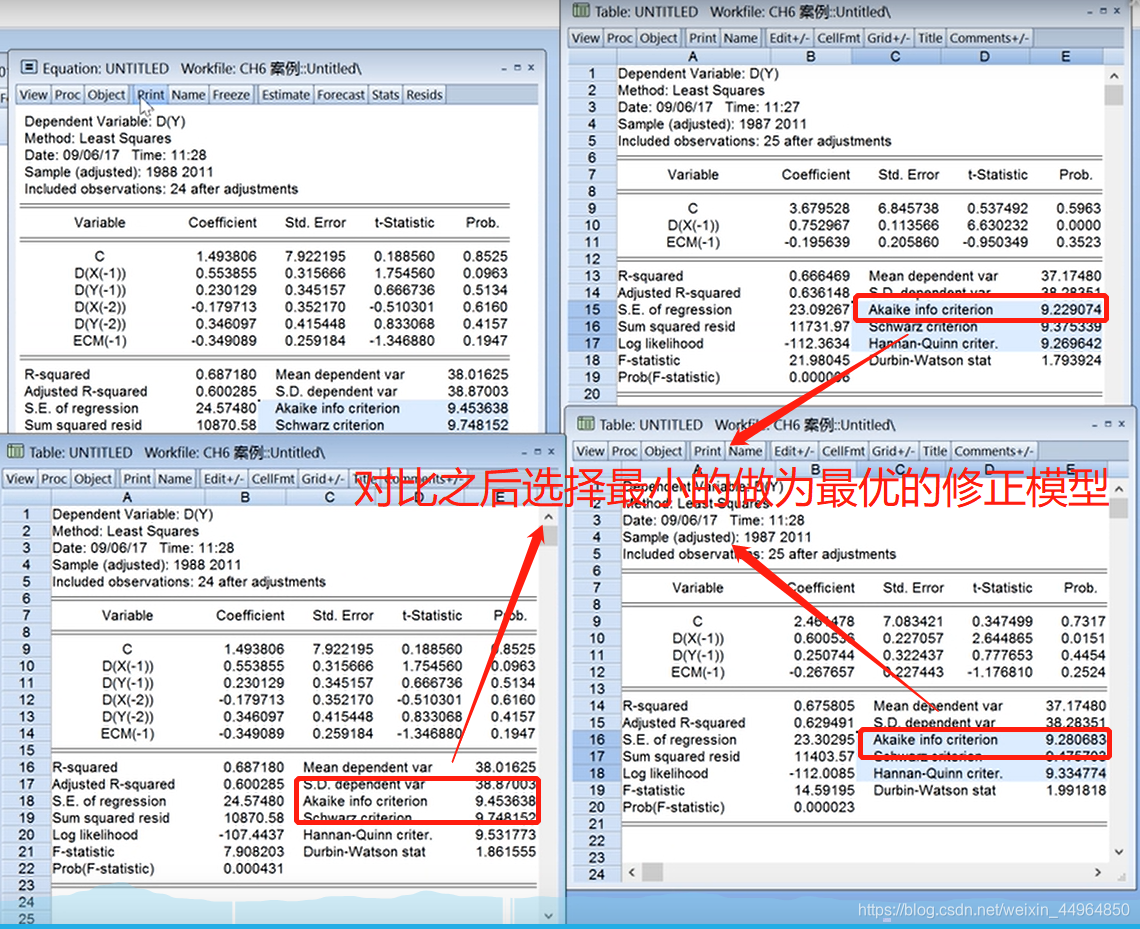Click CellFmt in bottom-right Table window
Image resolution: width=1140 pixels, height=929 pixels.
[843, 451]
